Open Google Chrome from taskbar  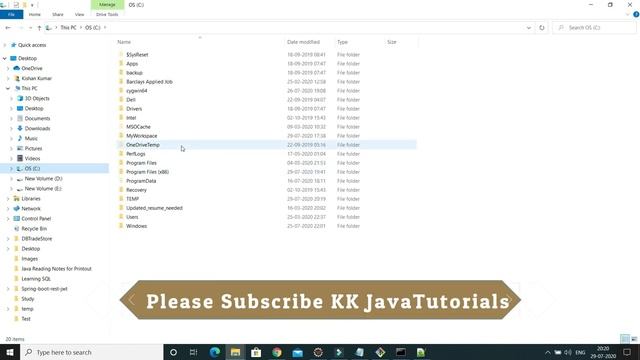click(277, 352)
